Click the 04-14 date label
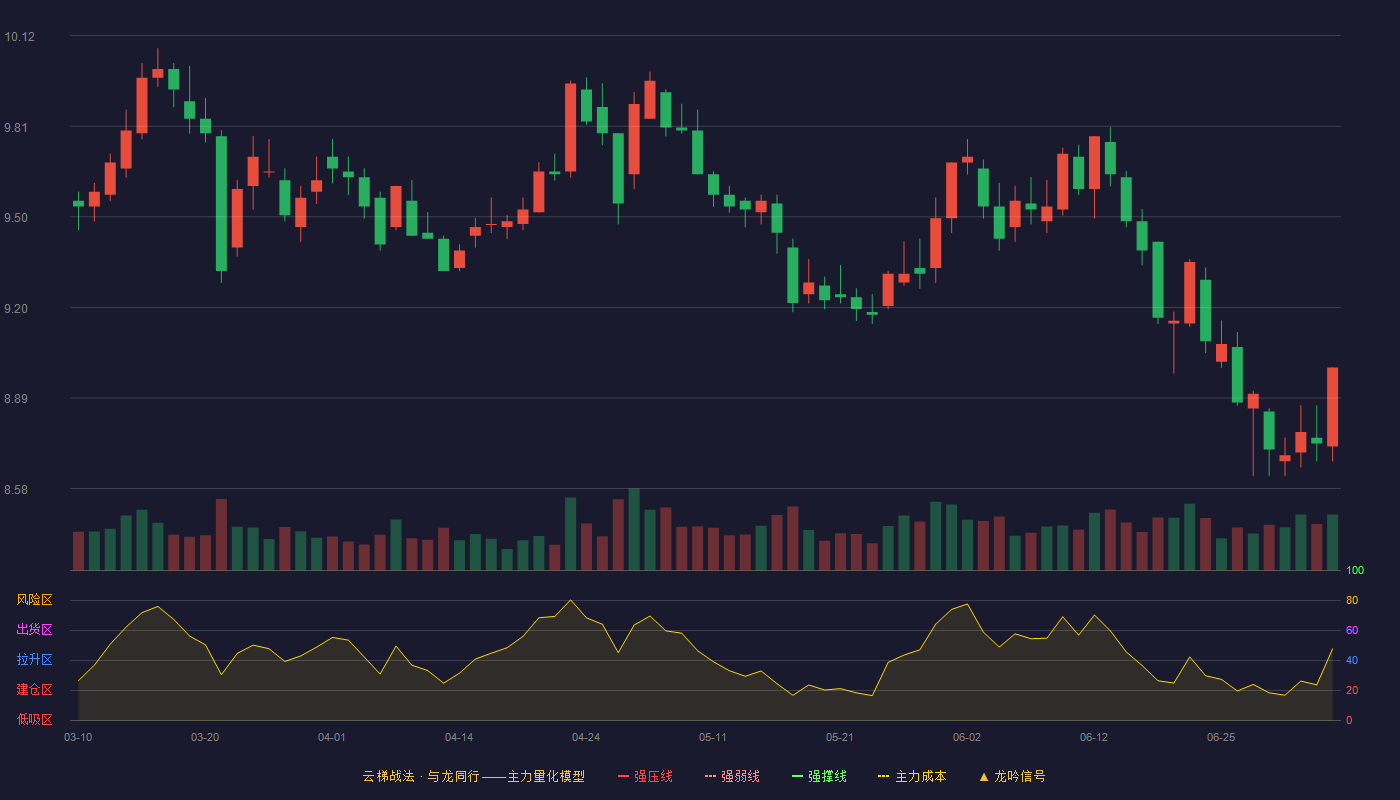This screenshot has width=1400, height=800. point(459,737)
